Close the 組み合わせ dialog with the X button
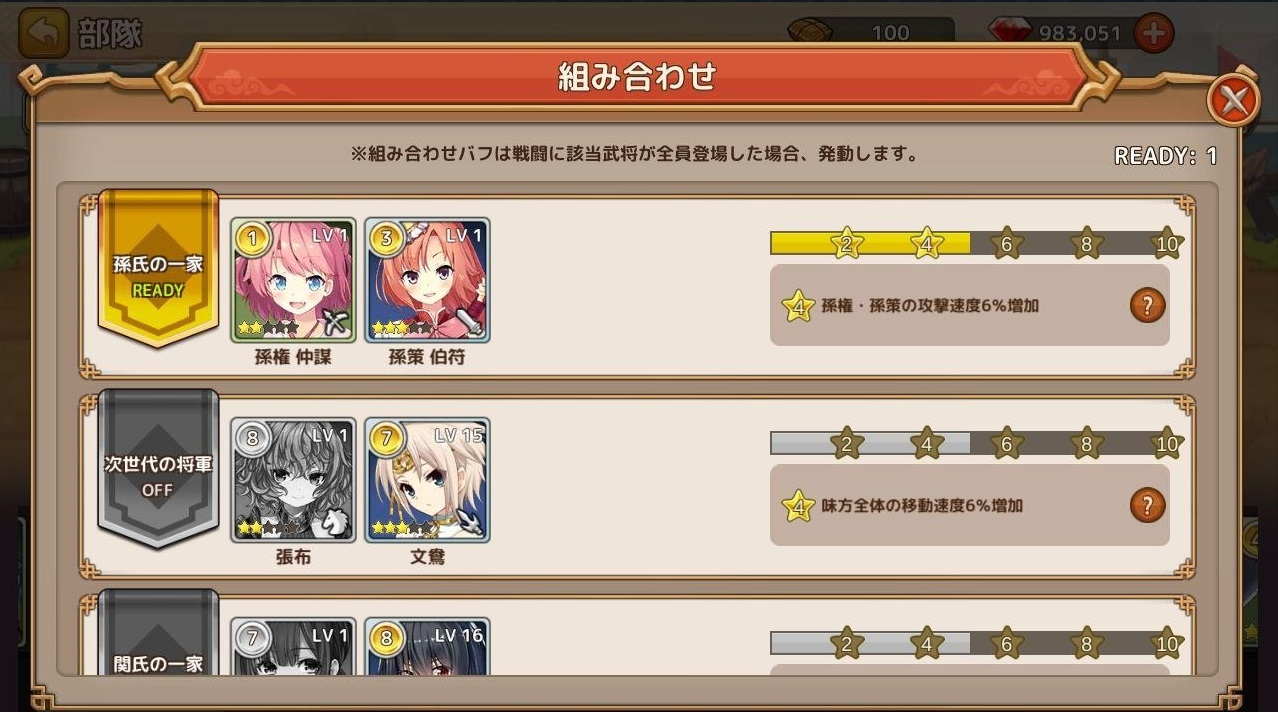This screenshot has width=1278, height=712. [x=1234, y=100]
